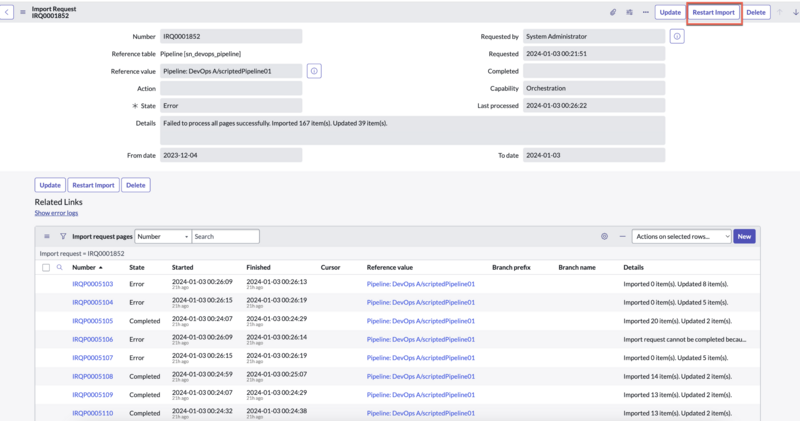This screenshot has width=800, height=421.
Task: Click details cell of IRQP0005106 row
Action: tap(684, 339)
